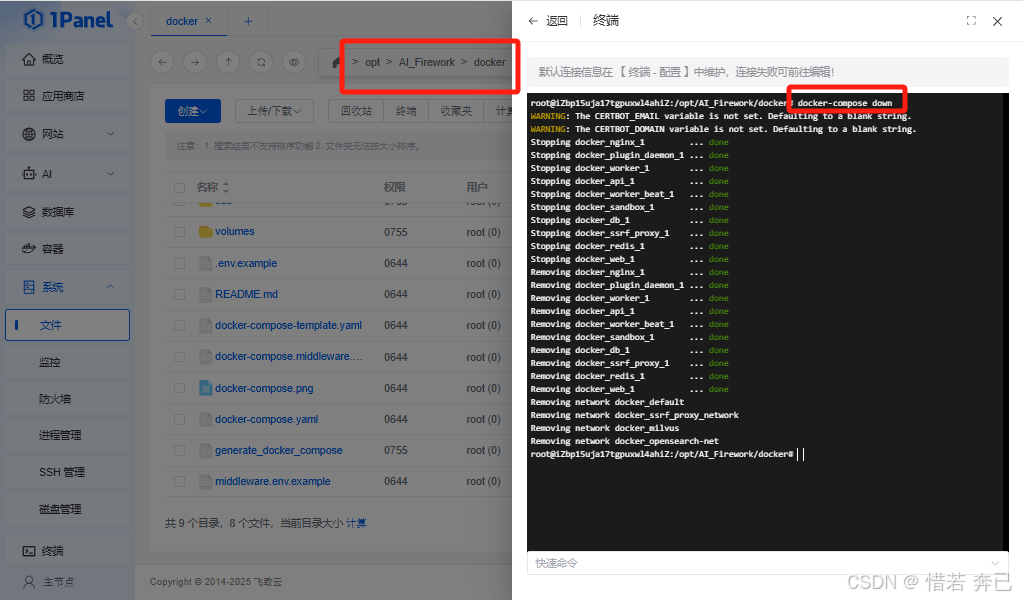This screenshot has width=1023, height=600.
Task: Go back in file manager
Action: pyautogui.click(x=162, y=62)
